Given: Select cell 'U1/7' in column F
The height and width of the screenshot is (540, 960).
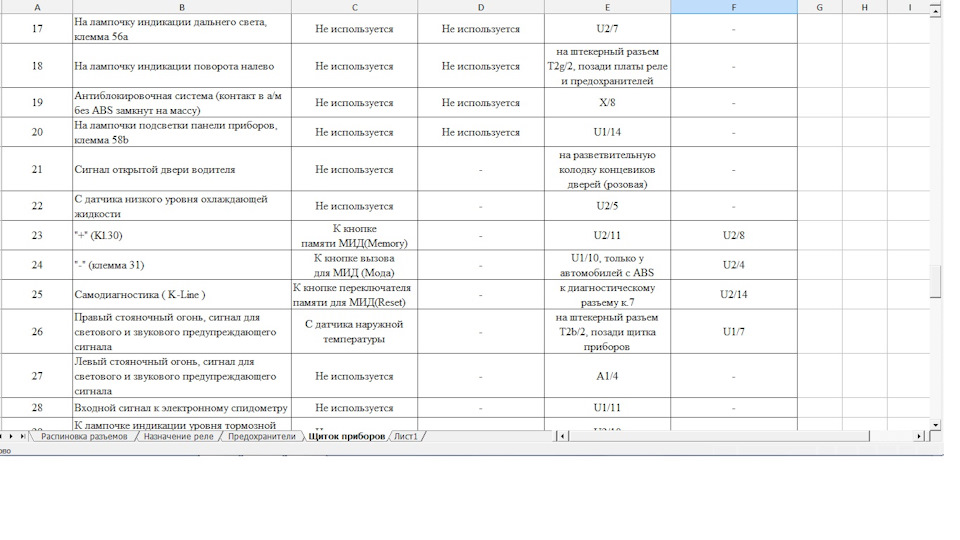Looking at the screenshot, I should 733,332.
